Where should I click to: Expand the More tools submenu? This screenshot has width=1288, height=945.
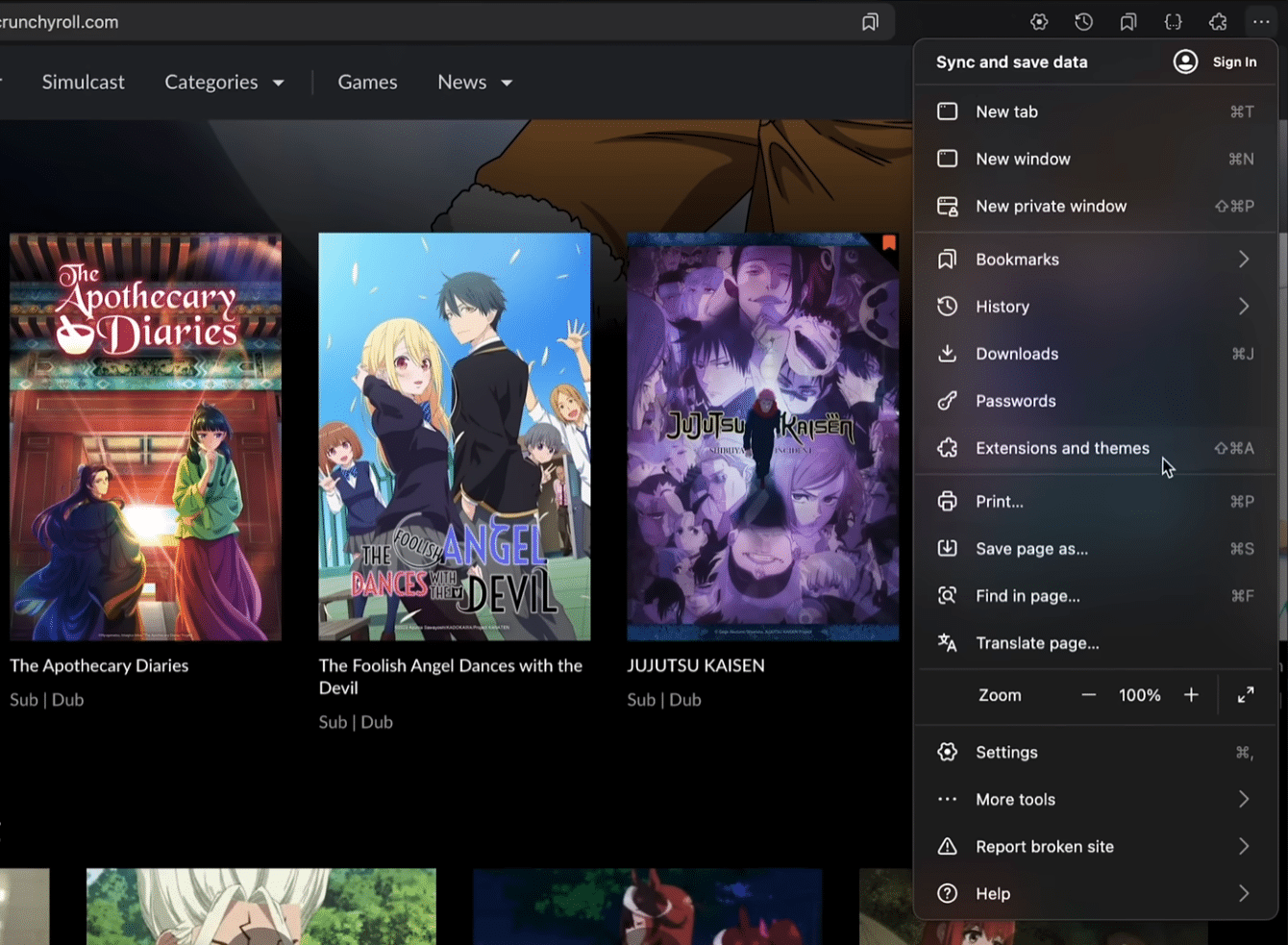1244,800
